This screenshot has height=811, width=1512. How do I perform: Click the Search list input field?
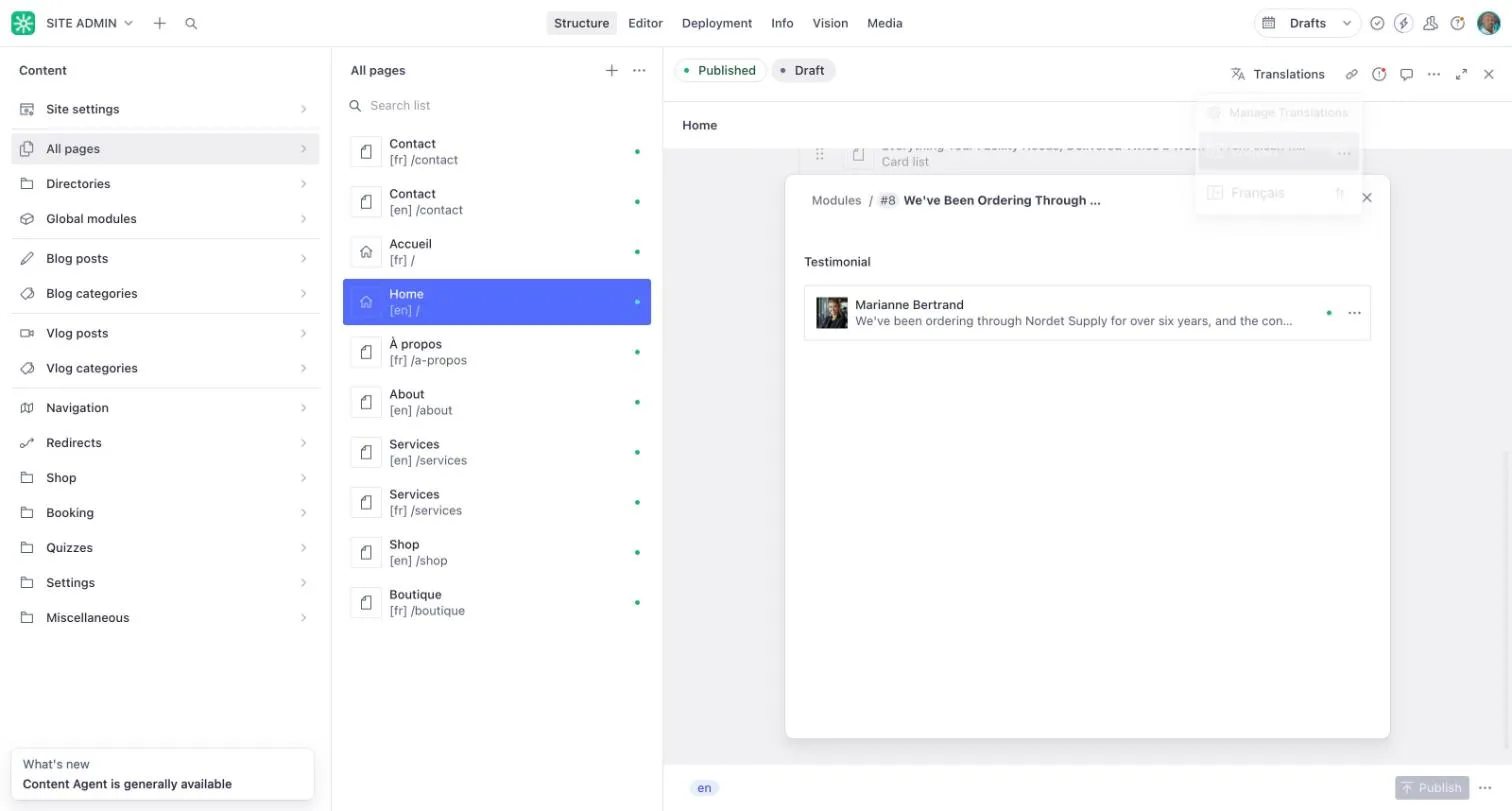[x=497, y=105]
